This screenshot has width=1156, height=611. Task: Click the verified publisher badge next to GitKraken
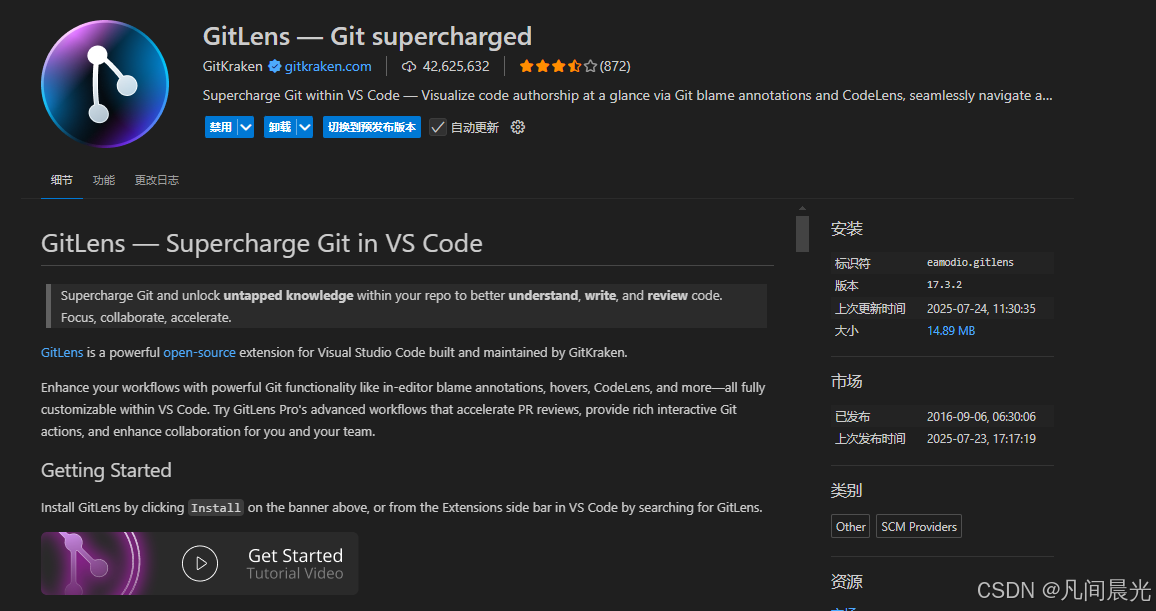pos(274,66)
